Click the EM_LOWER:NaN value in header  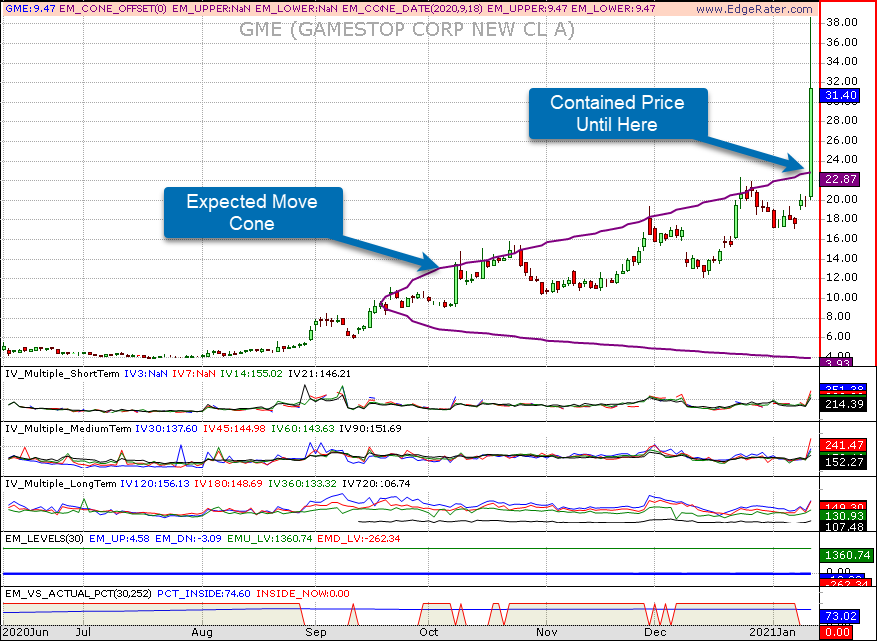[296, 9]
